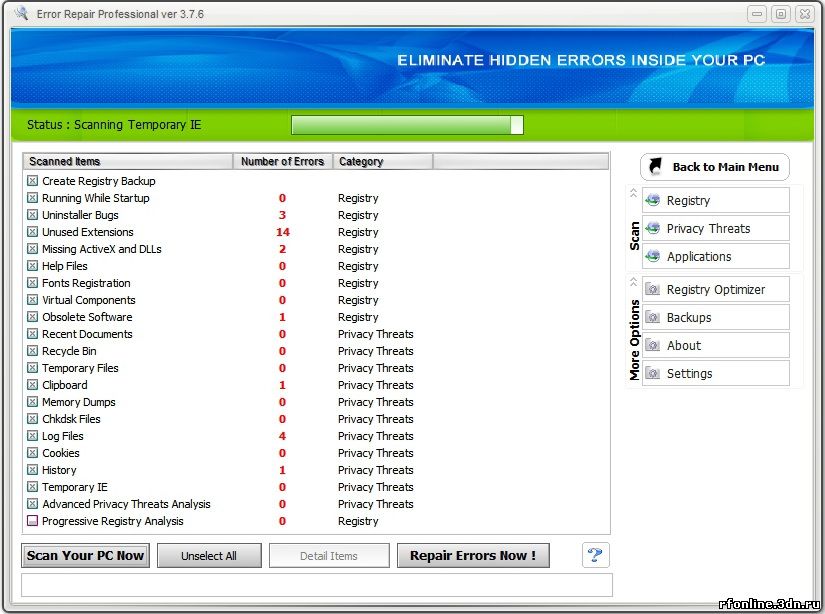Screen dimensions: 825x614
Task: Click the arrow icon on Back to Main Menu
Action: [656, 167]
